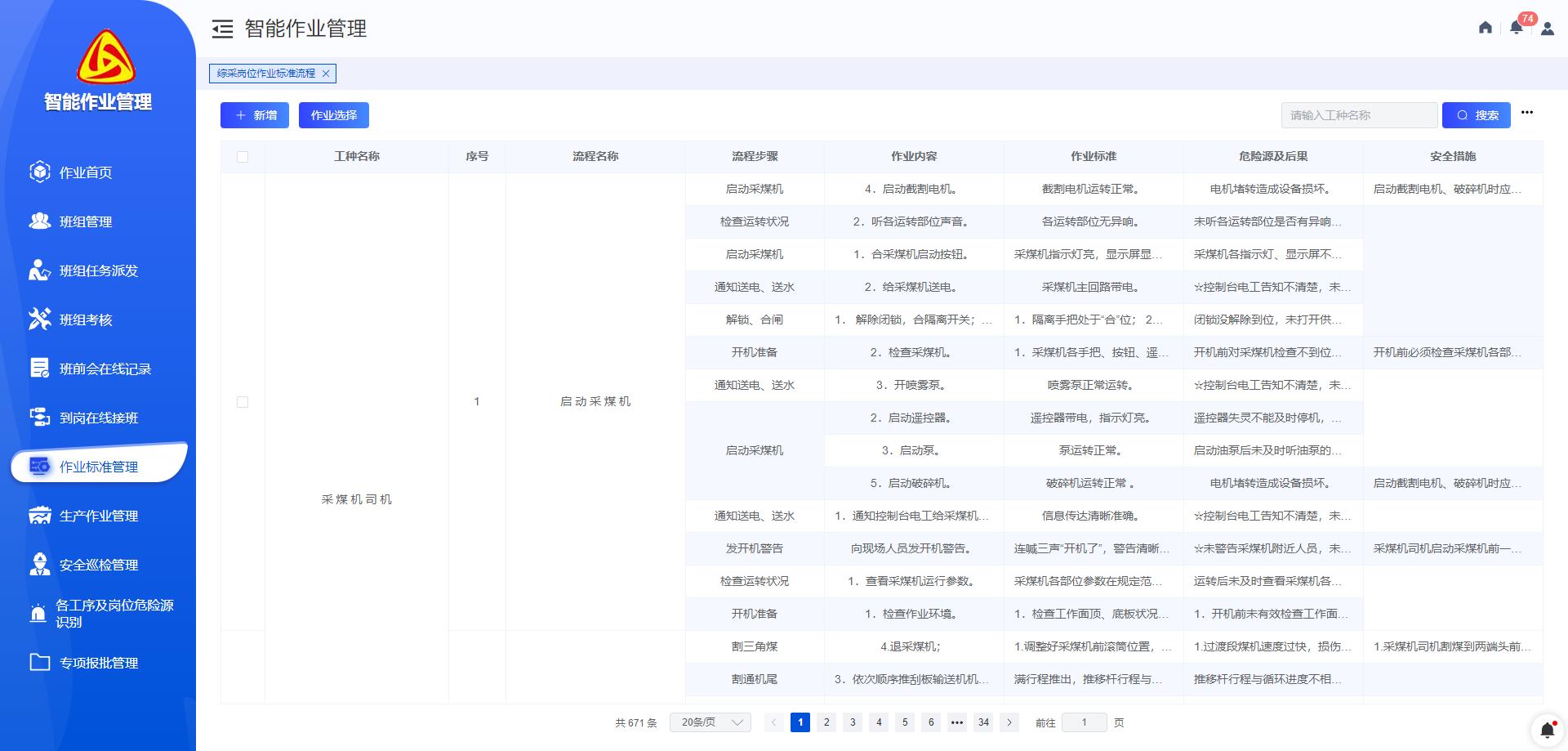Open notifications bell with the 74 badge
Viewport: 1568px width, 751px height.
[x=1517, y=28]
